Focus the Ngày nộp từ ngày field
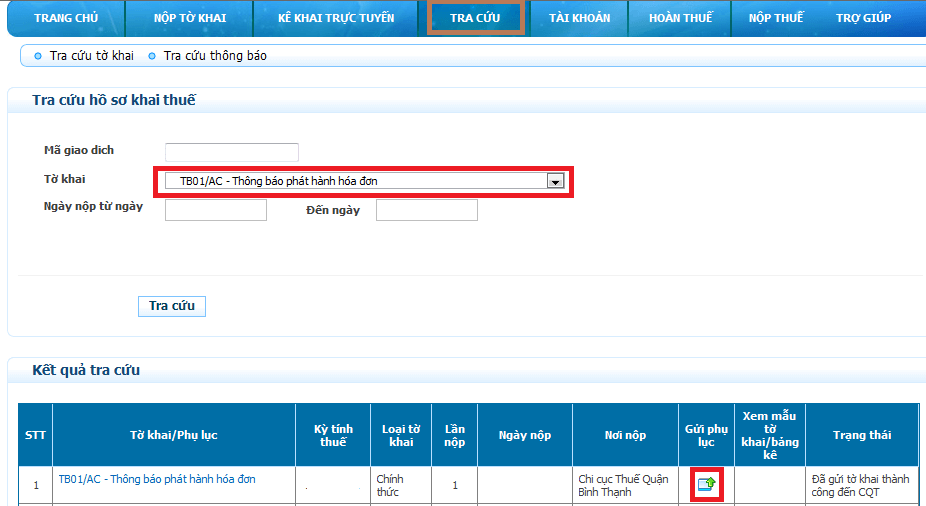 pyautogui.click(x=216, y=210)
